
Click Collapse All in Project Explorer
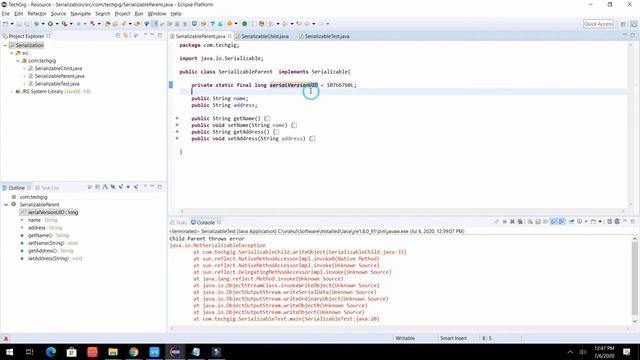(x=118, y=36)
